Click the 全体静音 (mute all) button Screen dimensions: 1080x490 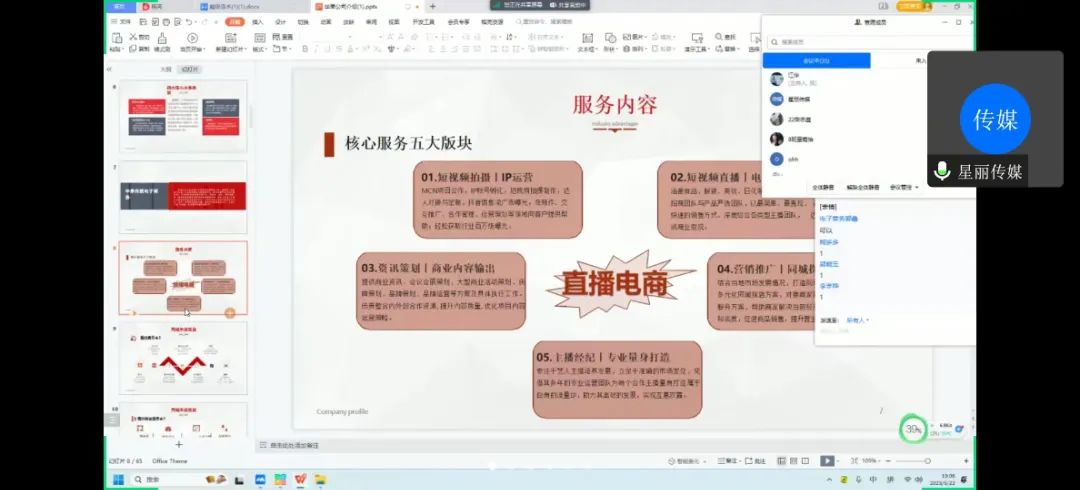[x=823, y=187]
